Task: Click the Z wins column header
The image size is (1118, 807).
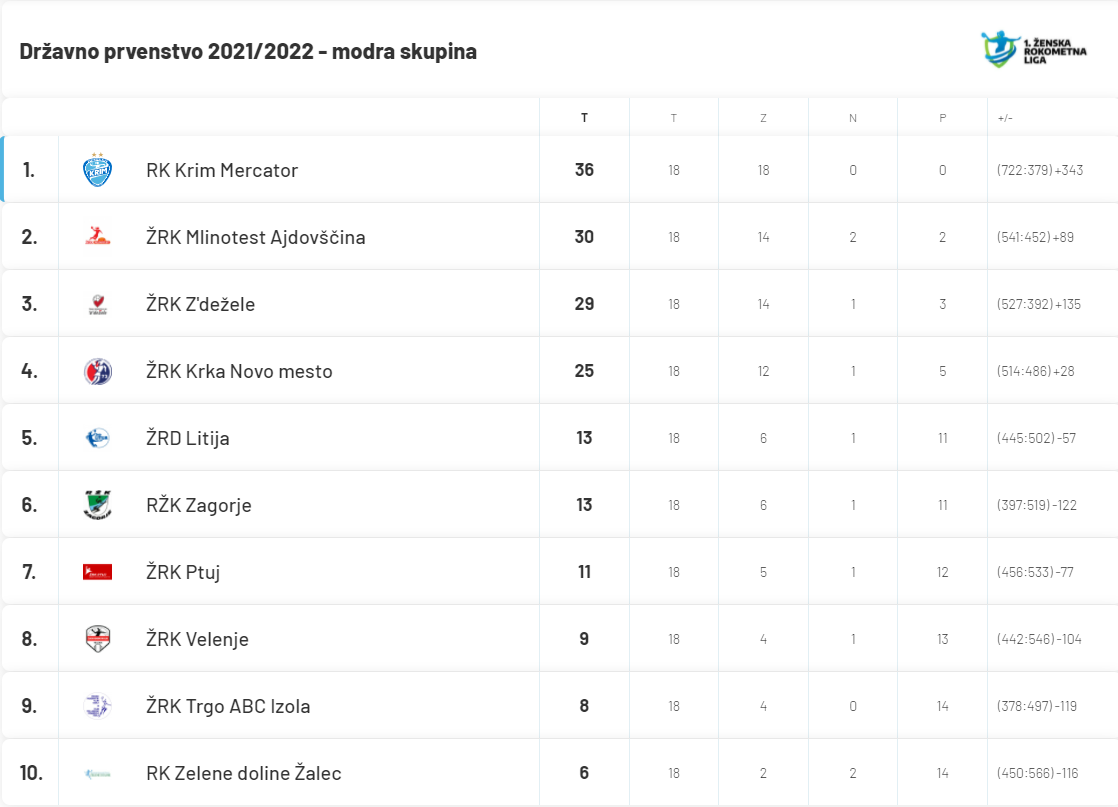Action: click(x=763, y=118)
